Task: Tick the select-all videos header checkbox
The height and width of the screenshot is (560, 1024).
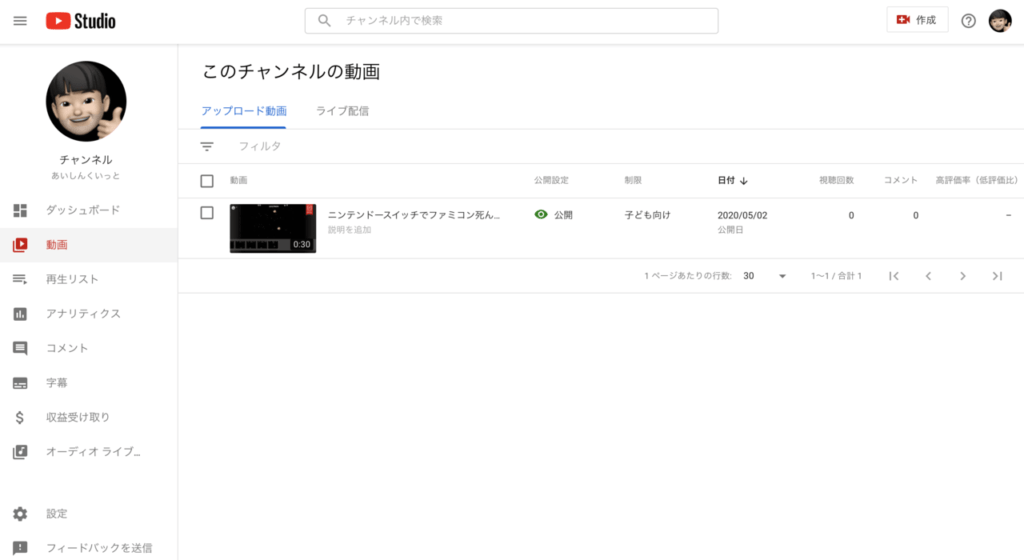Action: (x=207, y=181)
